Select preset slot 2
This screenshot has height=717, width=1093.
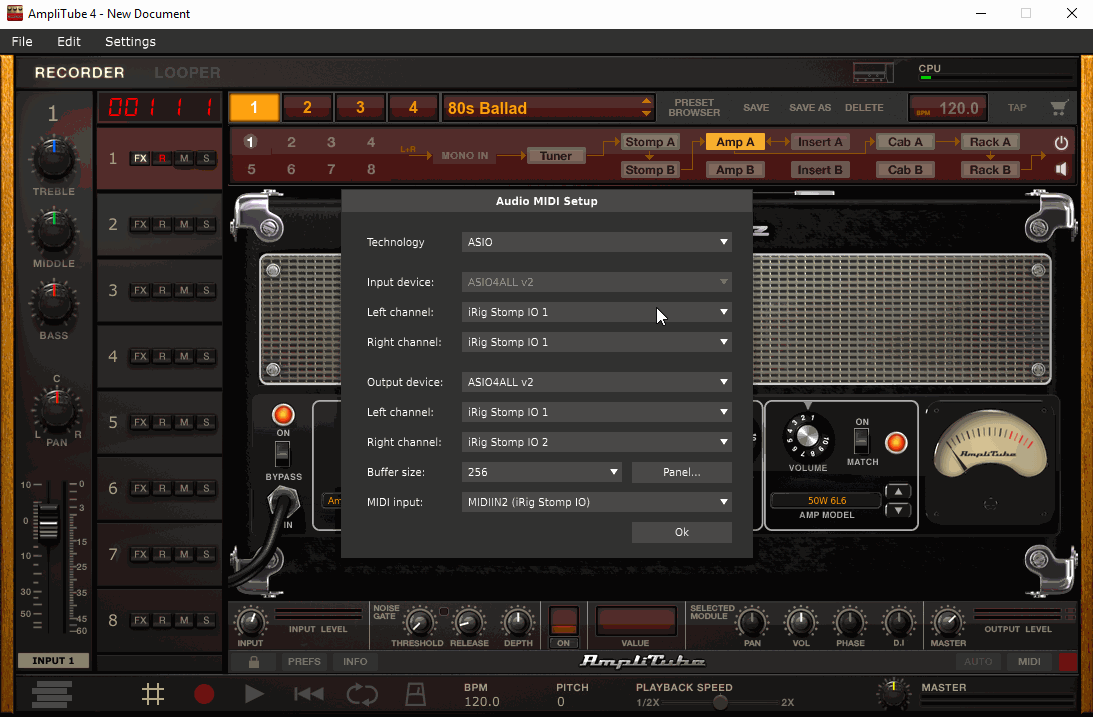[x=307, y=108]
